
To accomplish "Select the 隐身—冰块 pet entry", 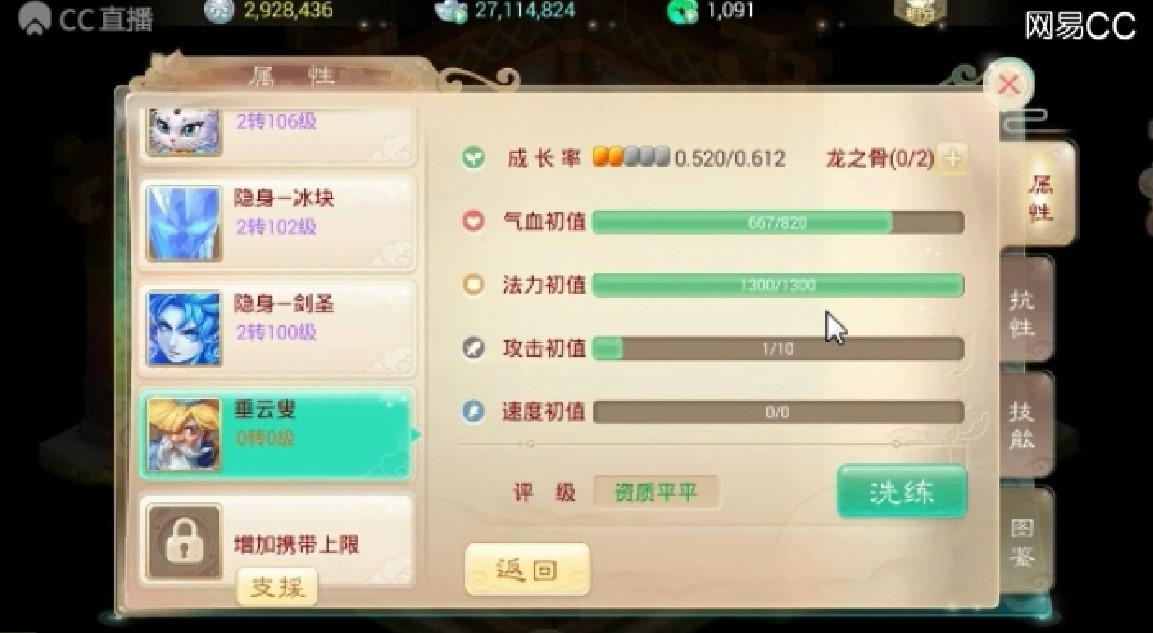I will tap(277, 223).
